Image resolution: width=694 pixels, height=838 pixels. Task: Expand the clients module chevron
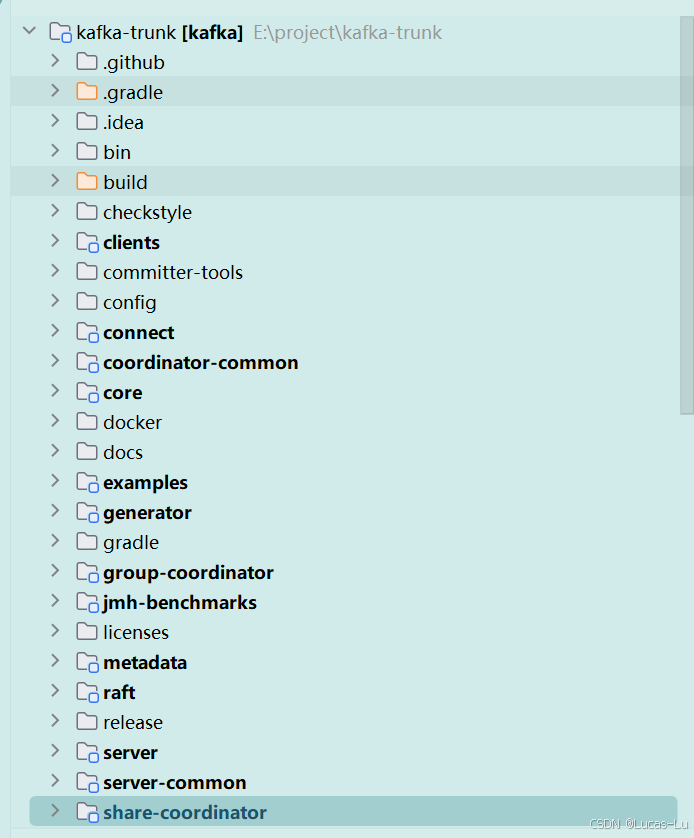[x=55, y=241]
